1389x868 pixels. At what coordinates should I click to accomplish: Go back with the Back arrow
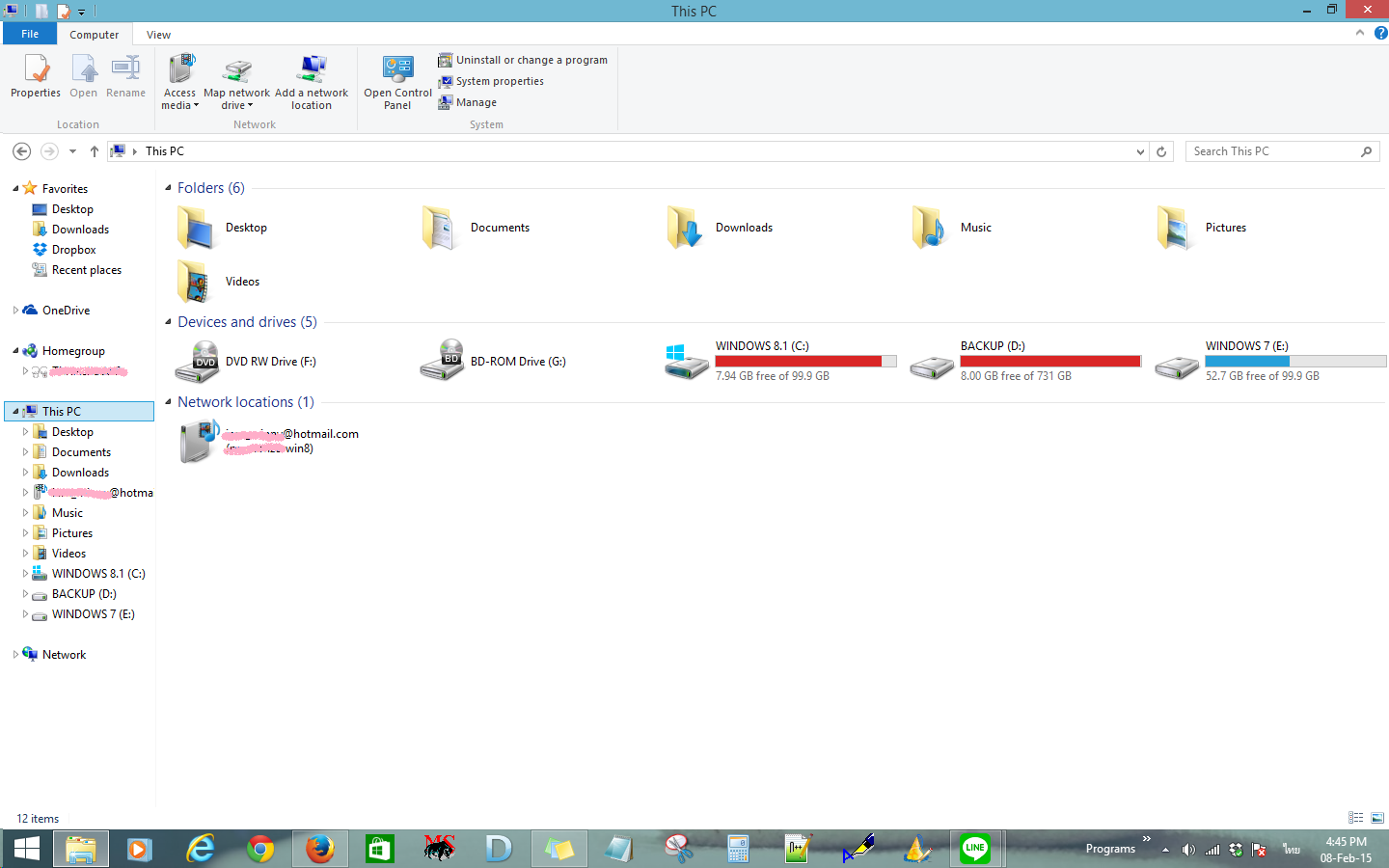pyautogui.click(x=21, y=151)
